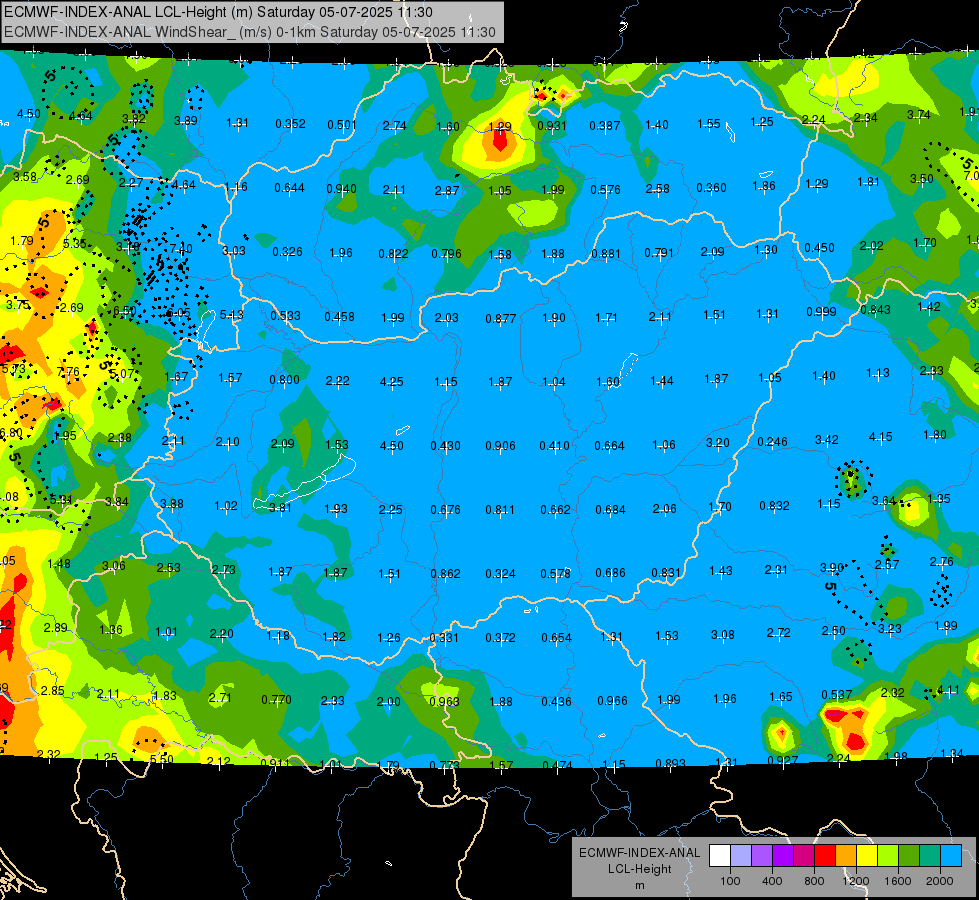Click the wind shear value 0.387
The image size is (979, 900).
coord(604,126)
